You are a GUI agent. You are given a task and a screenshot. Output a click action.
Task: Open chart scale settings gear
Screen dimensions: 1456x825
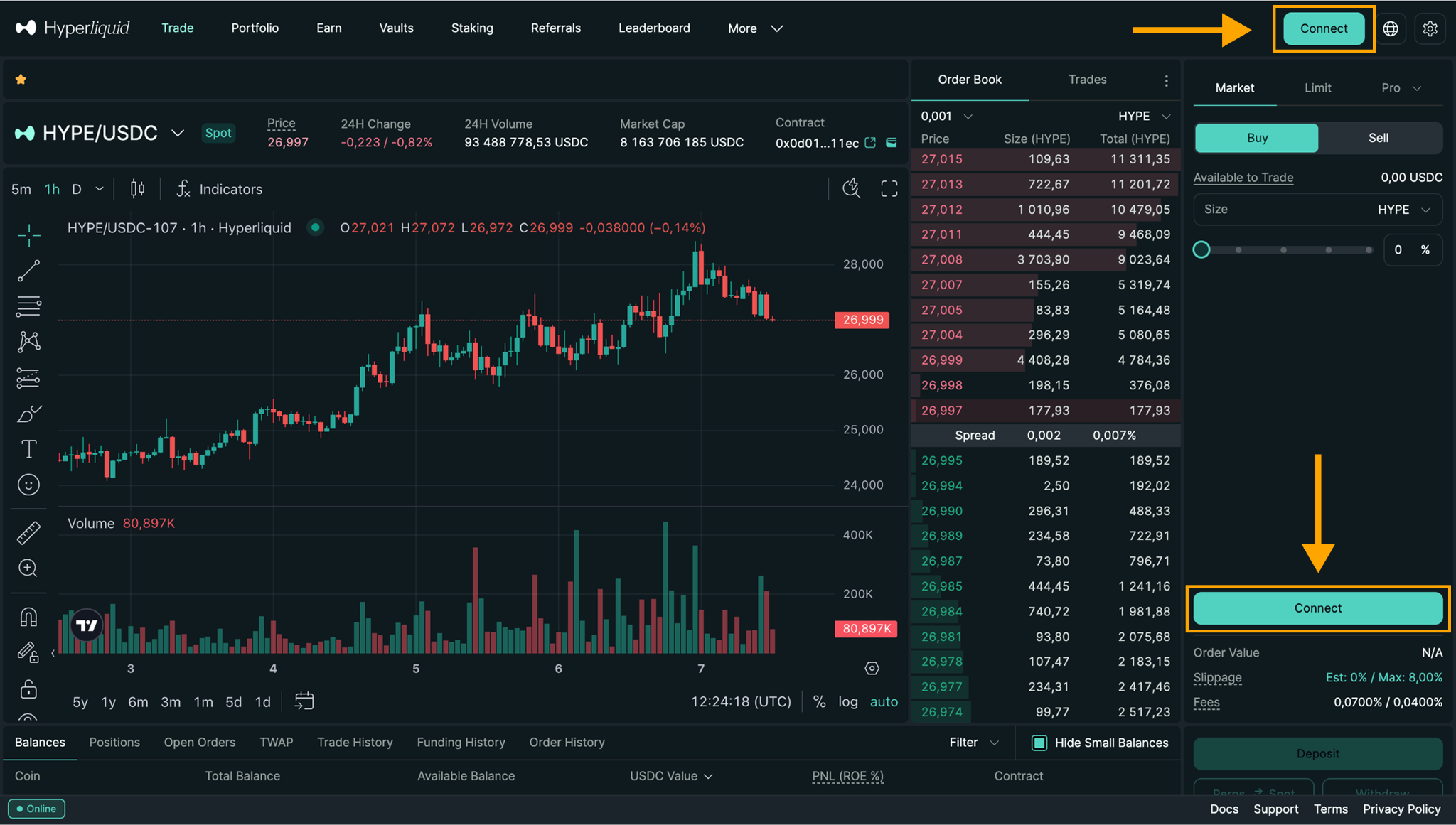(872, 669)
